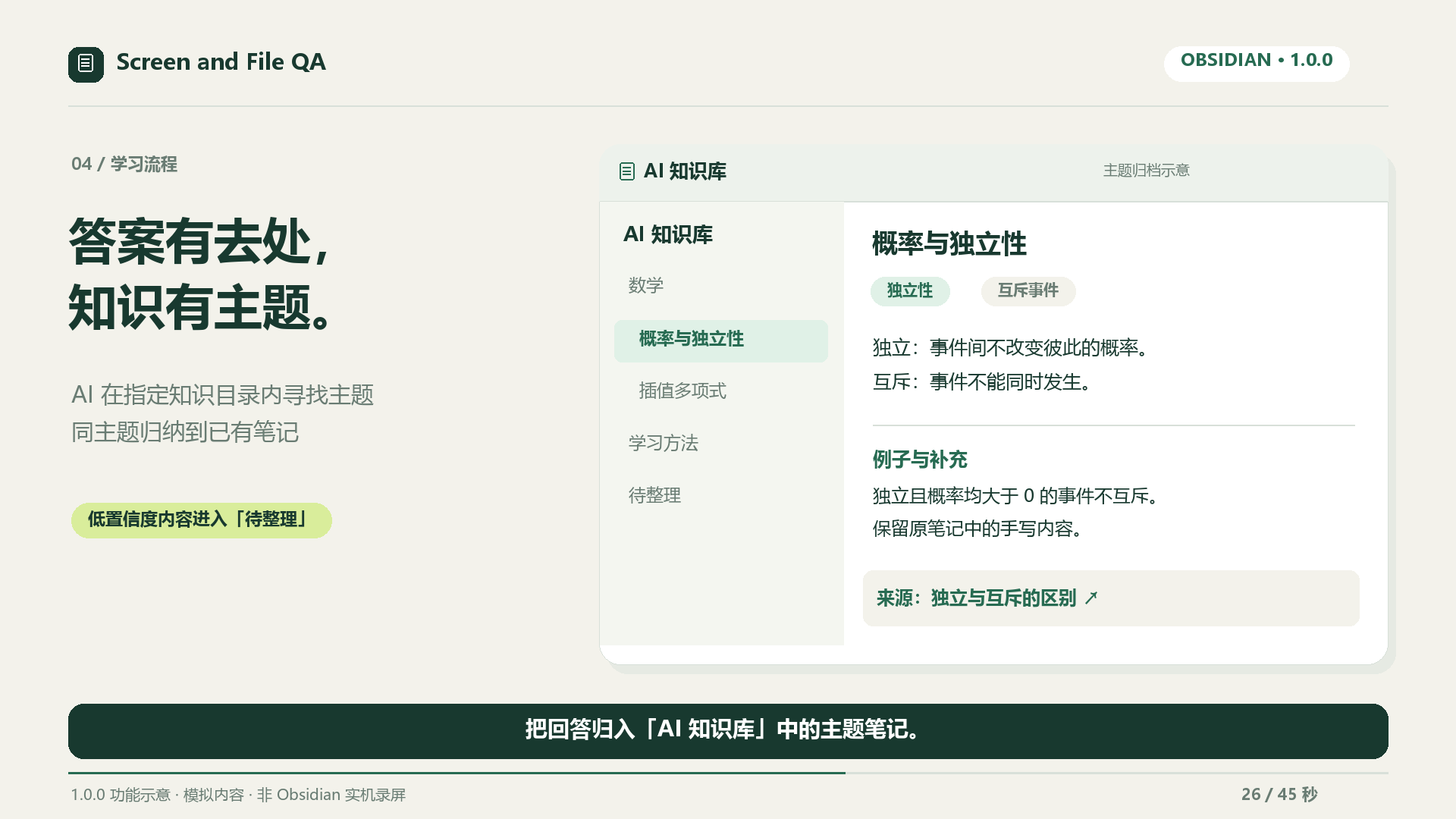
Task: Click the headline 知识有主题。
Action: tap(200, 308)
